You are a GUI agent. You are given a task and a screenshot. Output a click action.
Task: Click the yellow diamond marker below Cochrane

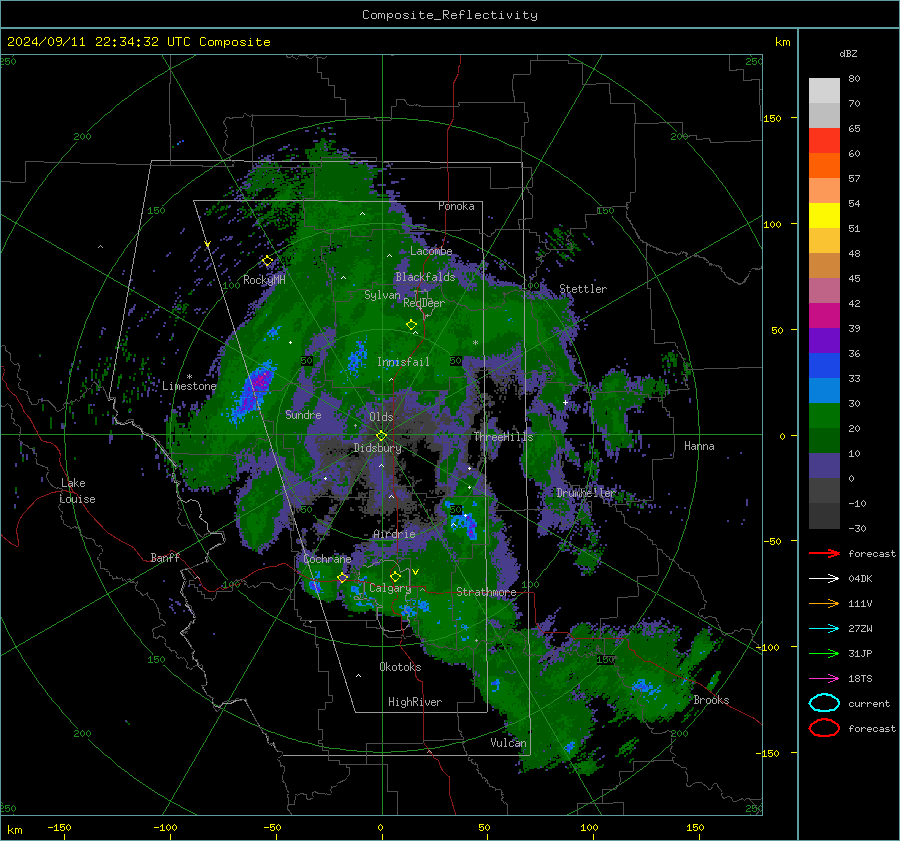pos(343,578)
